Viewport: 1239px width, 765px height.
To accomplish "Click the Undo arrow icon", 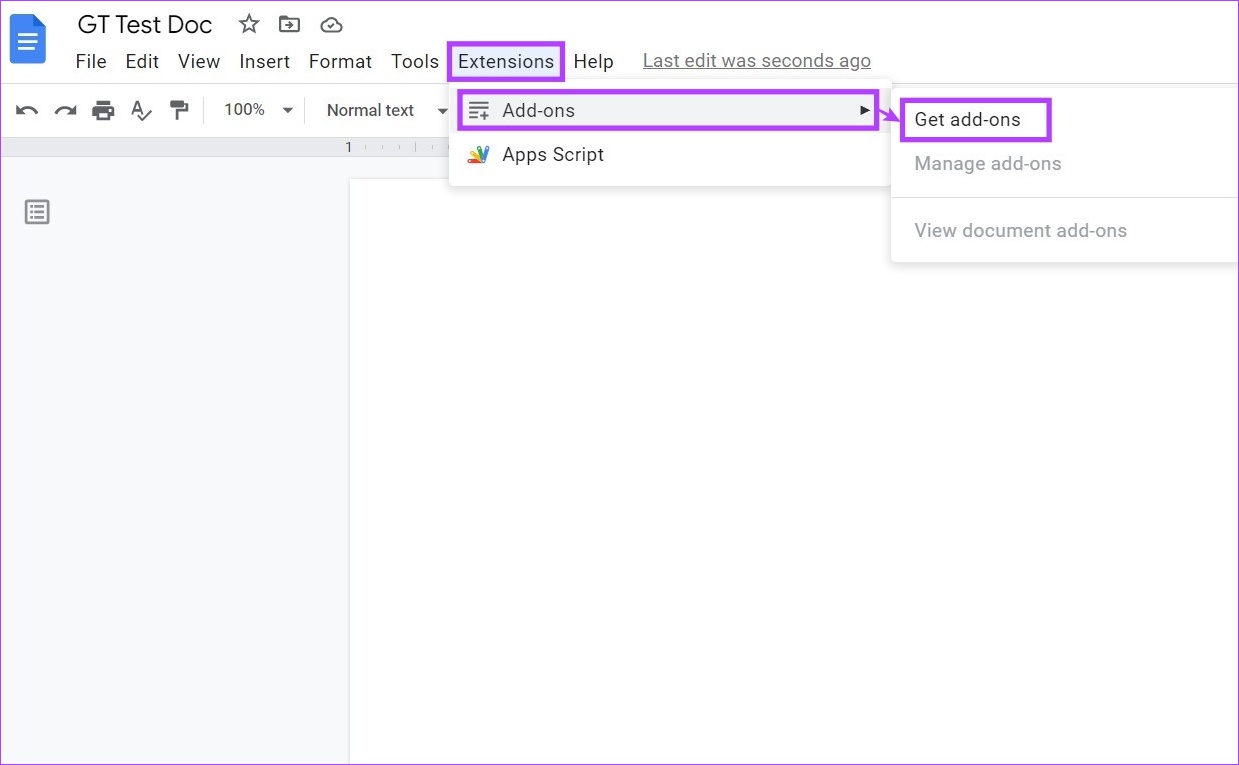I will point(27,110).
